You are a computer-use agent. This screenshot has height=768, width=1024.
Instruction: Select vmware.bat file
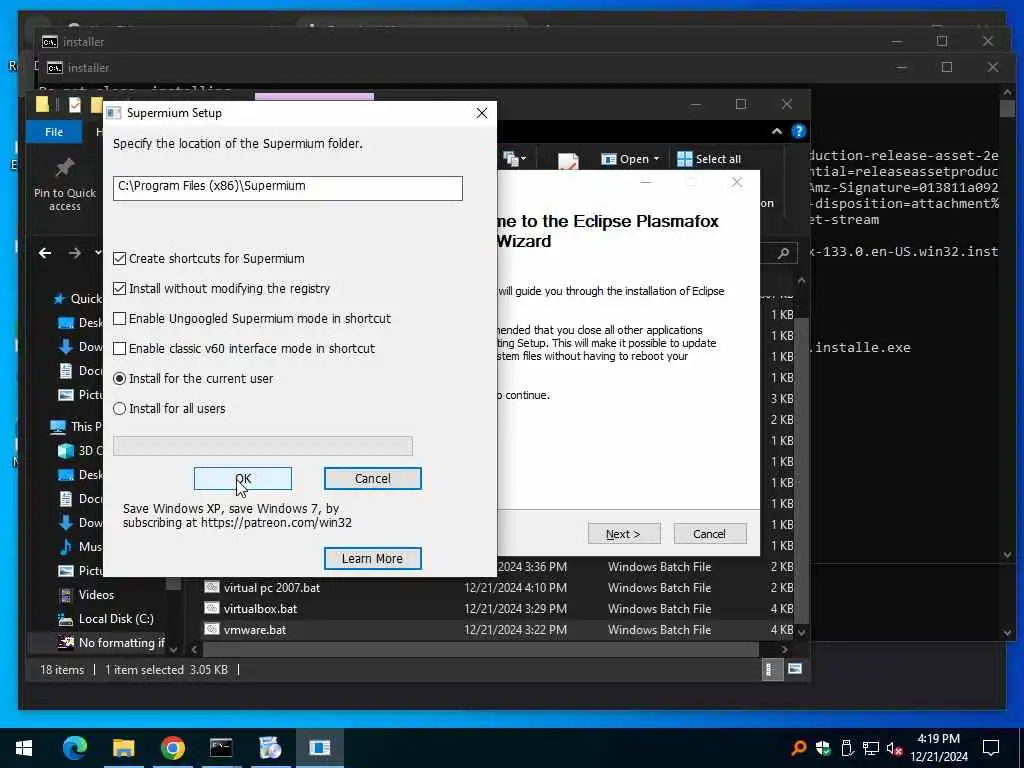pos(255,630)
